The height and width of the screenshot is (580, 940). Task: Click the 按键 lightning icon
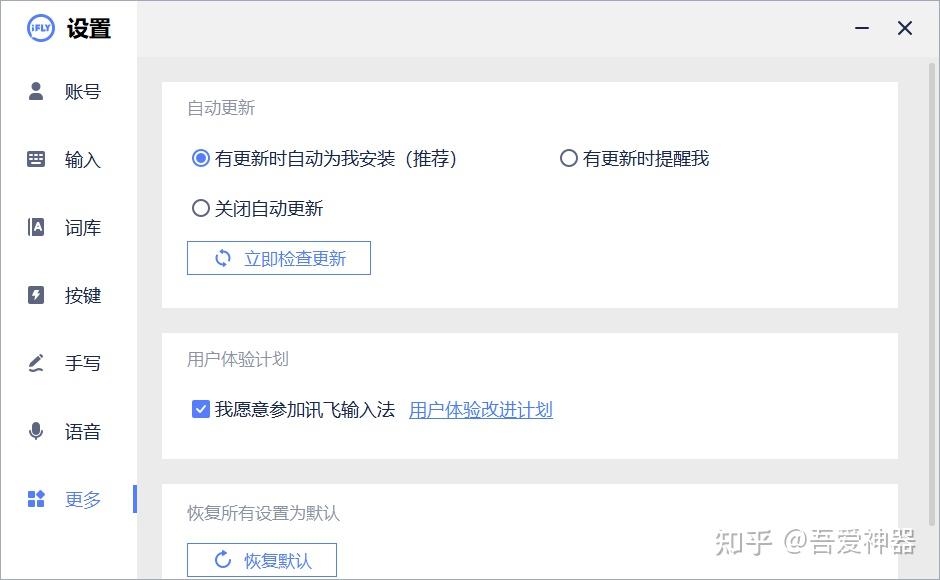[36, 295]
